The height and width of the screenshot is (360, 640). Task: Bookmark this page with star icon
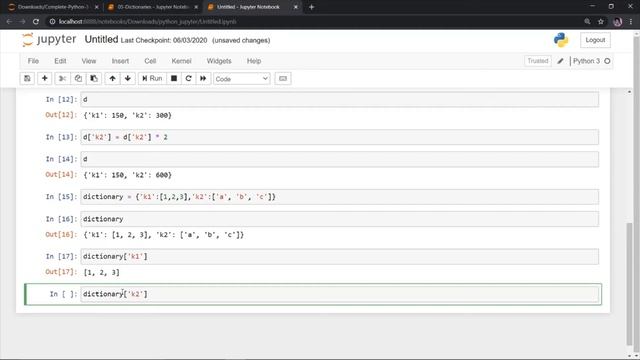pyautogui.click(x=600, y=22)
